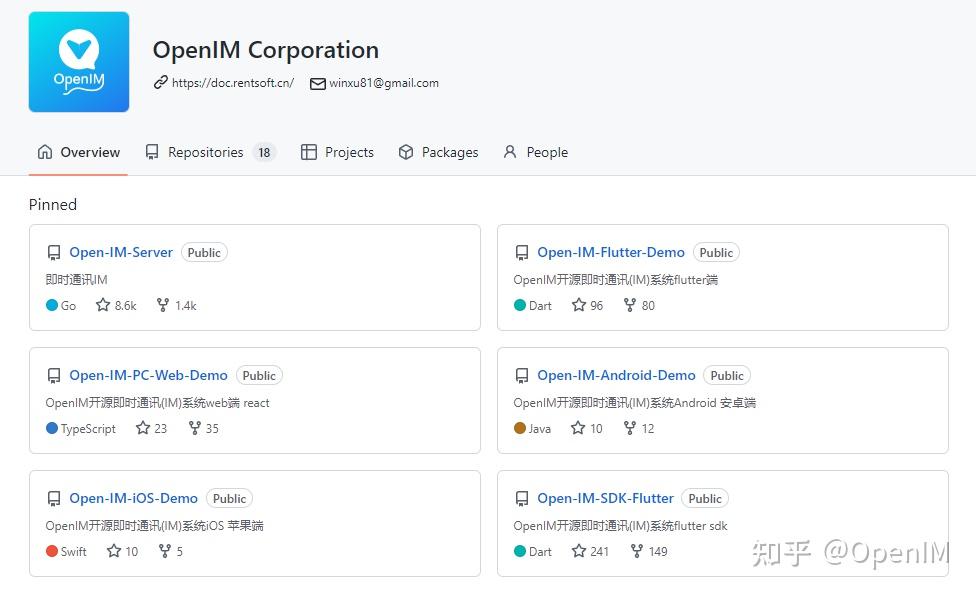This screenshot has width=976, height=597.
Task: Click the fork count 149 on Open-IM-SDK-Flutter
Action: [648, 551]
